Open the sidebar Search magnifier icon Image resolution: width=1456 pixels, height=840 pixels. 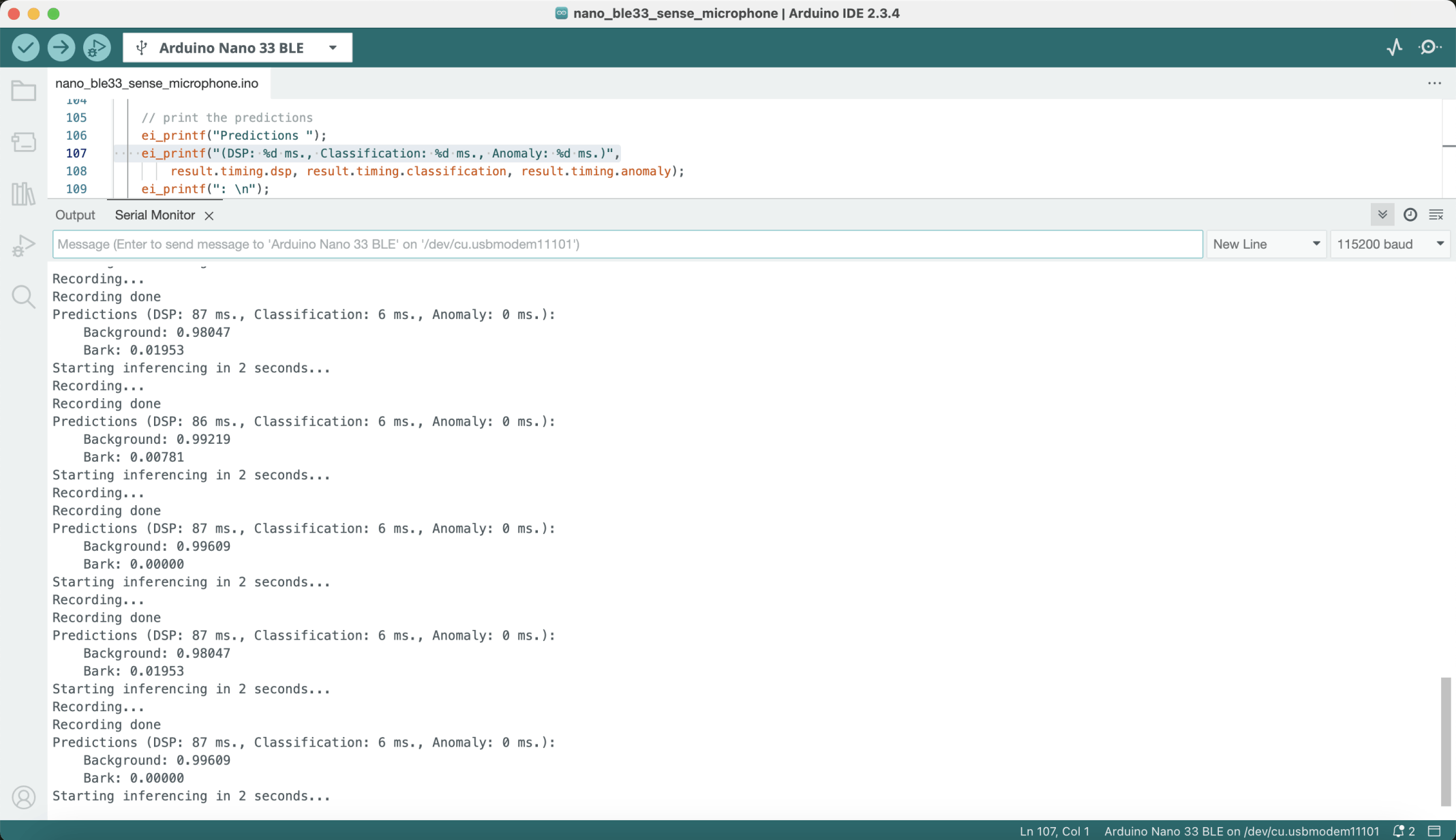point(24,297)
